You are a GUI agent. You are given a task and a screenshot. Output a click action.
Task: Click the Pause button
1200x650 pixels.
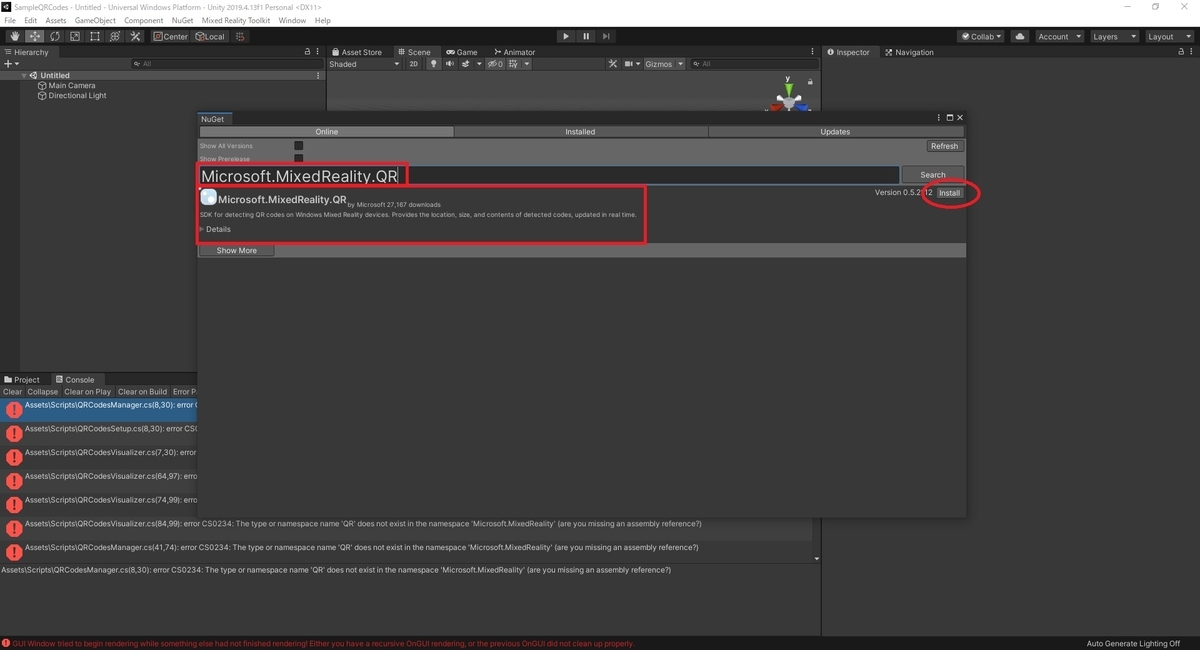pos(586,36)
